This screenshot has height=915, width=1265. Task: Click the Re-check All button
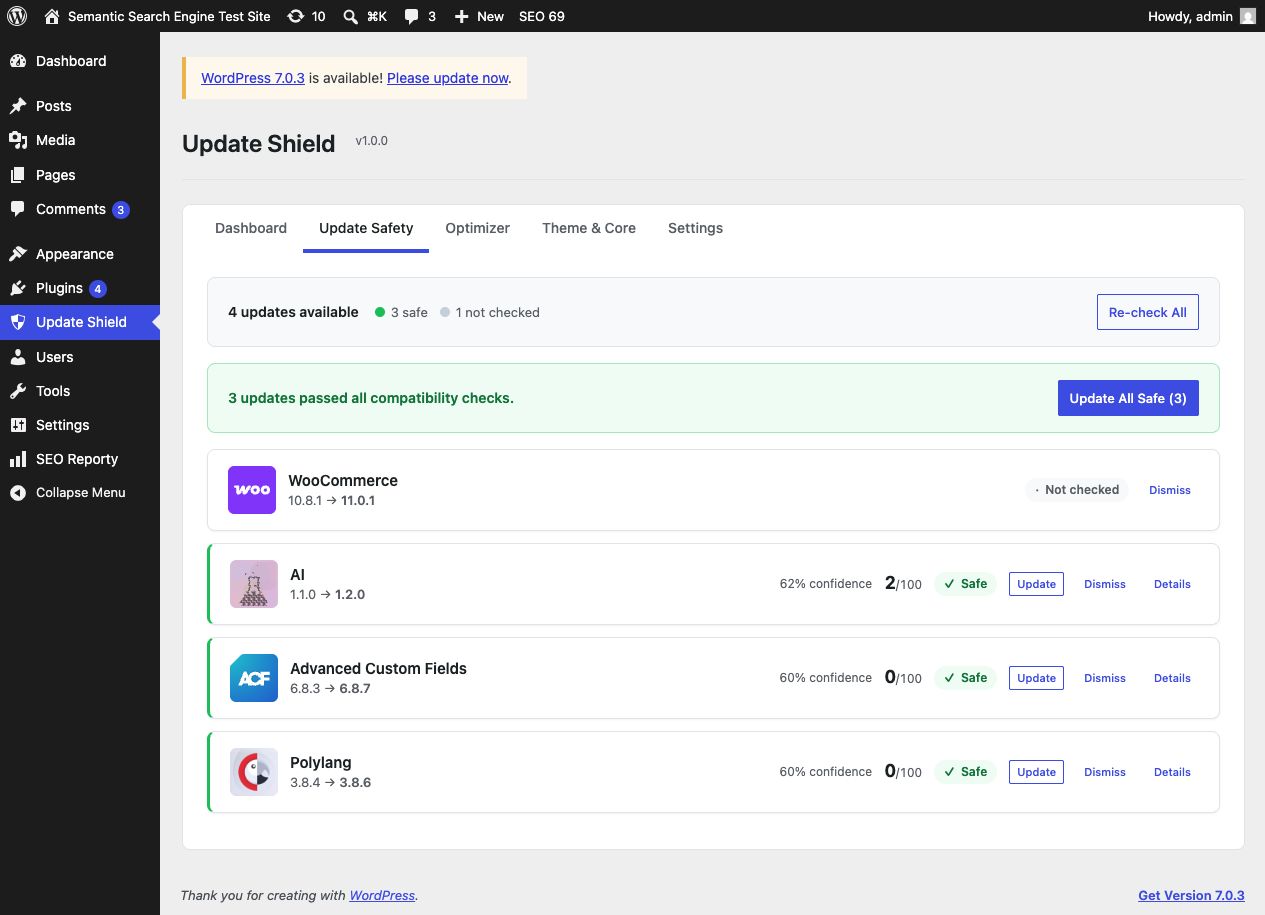pos(1148,312)
